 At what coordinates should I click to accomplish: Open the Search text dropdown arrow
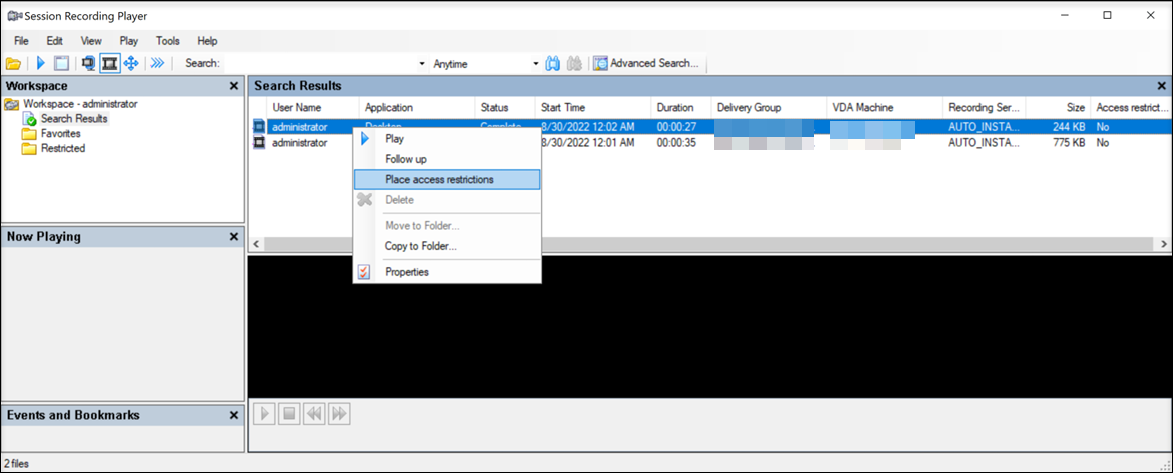(x=422, y=64)
